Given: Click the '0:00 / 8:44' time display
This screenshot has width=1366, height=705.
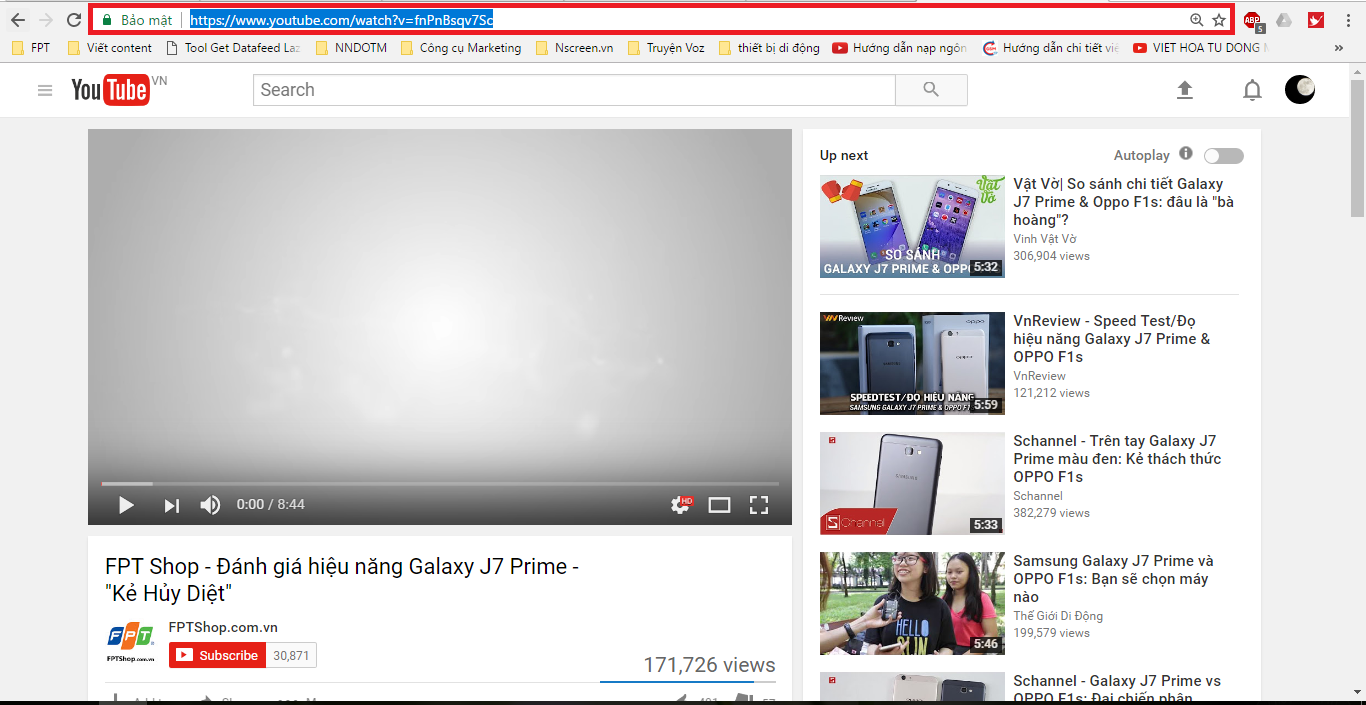Looking at the screenshot, I should click(x=271, y=505).
